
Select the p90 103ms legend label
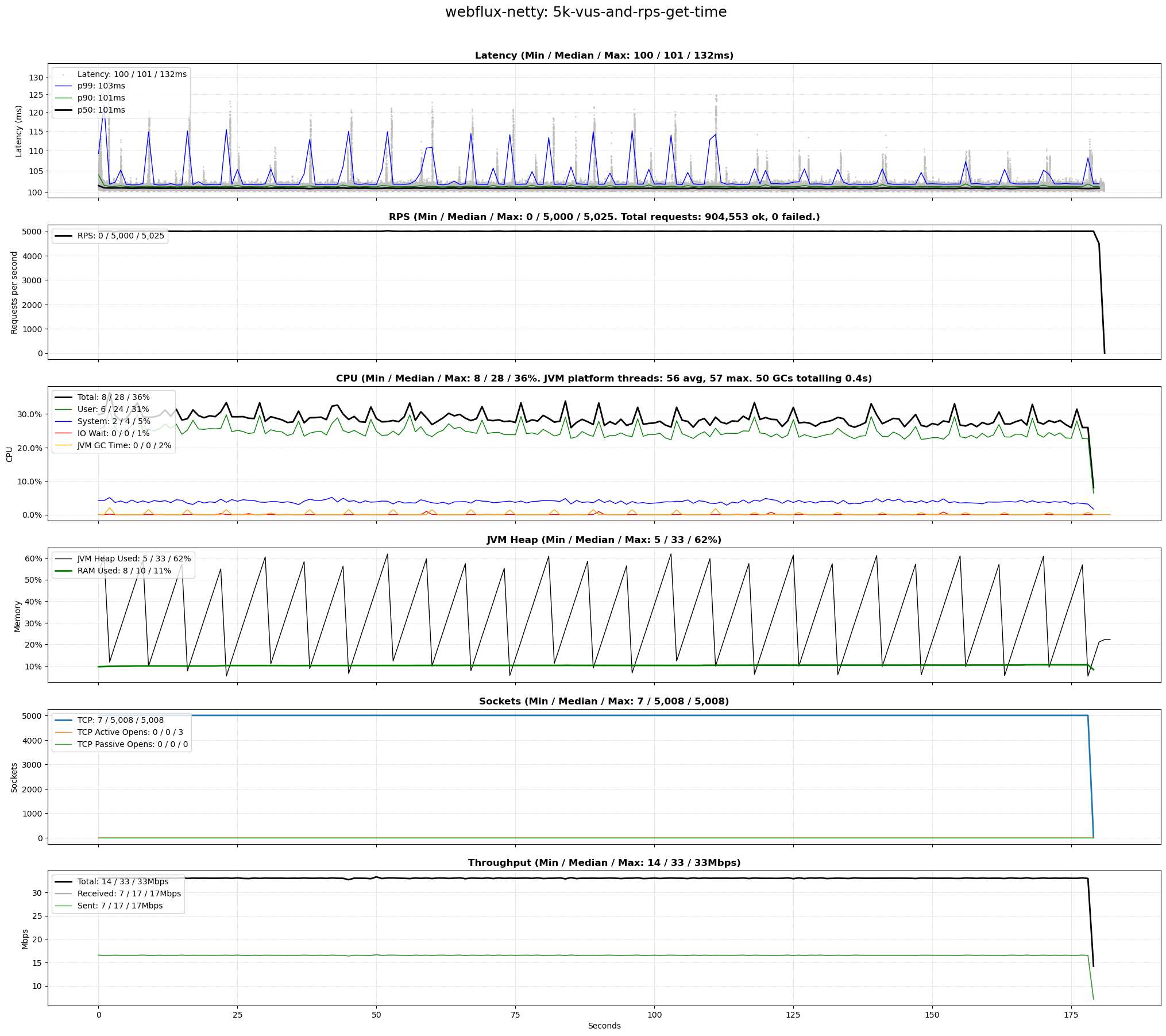101,98
